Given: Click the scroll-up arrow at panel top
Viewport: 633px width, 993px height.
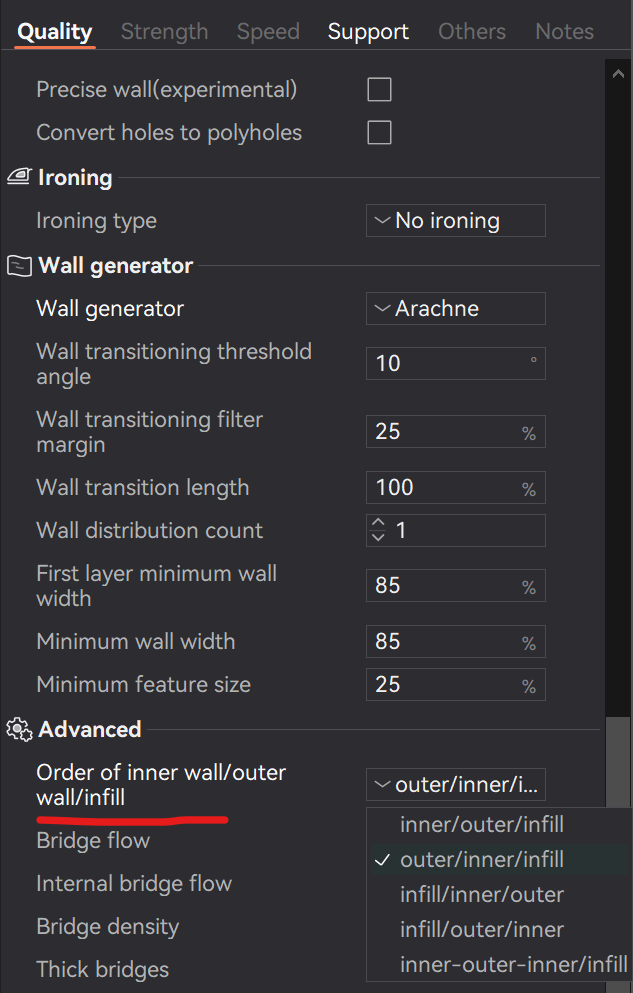Looking at the screenshot, I should coord(618,74).
